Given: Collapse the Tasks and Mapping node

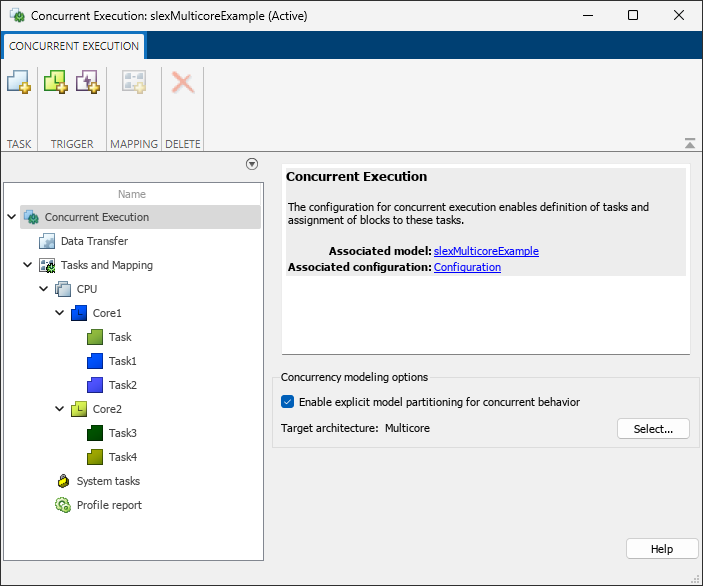Looking at the screenshot, I should tap(28, 265).
